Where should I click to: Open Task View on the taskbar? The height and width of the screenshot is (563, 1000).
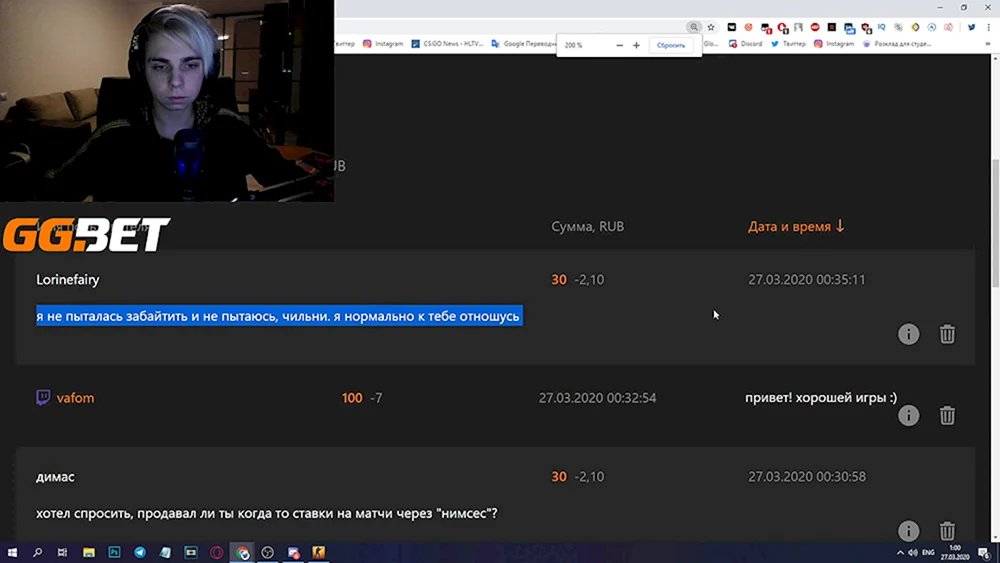pos(62,553)
